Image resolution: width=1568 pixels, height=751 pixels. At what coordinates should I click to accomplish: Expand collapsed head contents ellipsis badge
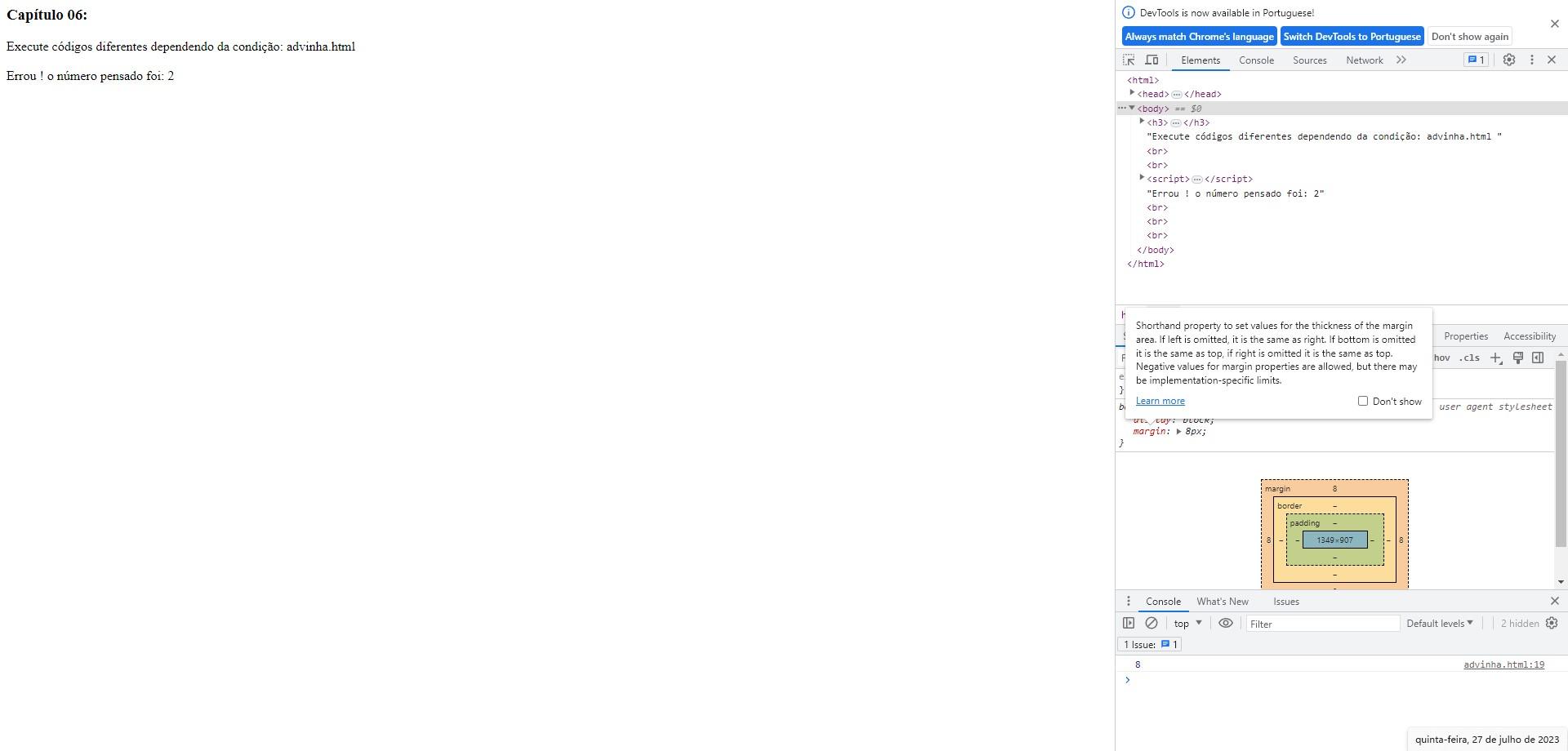pos(1177,95)
